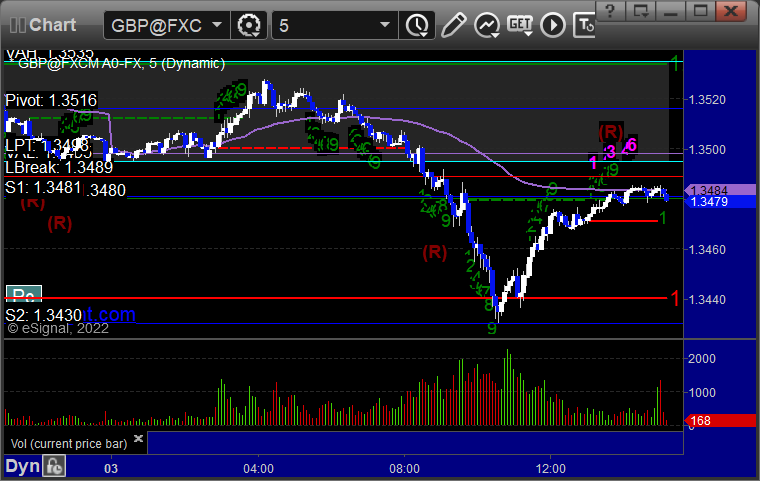This screenshot has height=481, width=760.
Task: Click the 04:00 time axis label
Action: (258, 469)
